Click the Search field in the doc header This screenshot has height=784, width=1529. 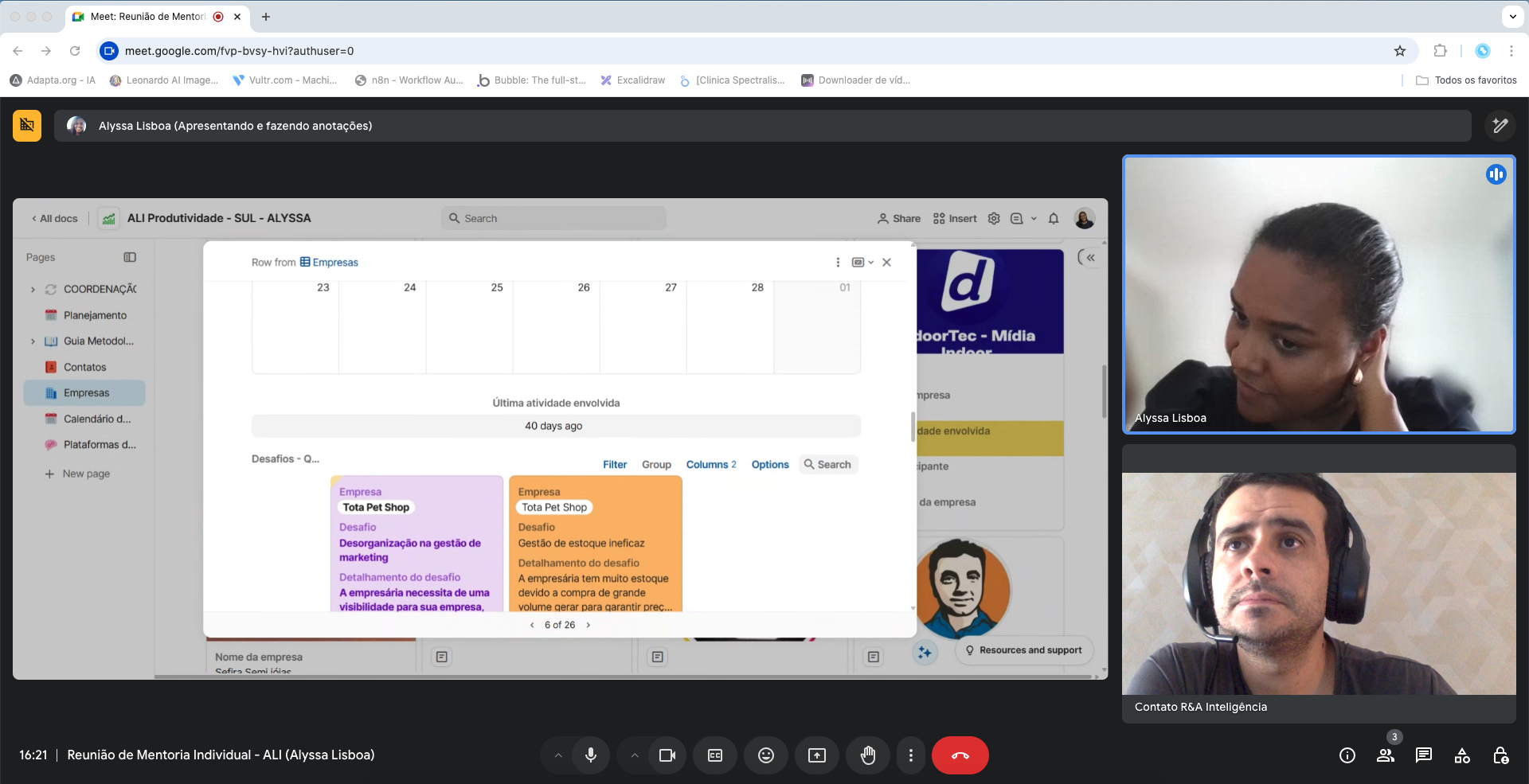point(554,218)
